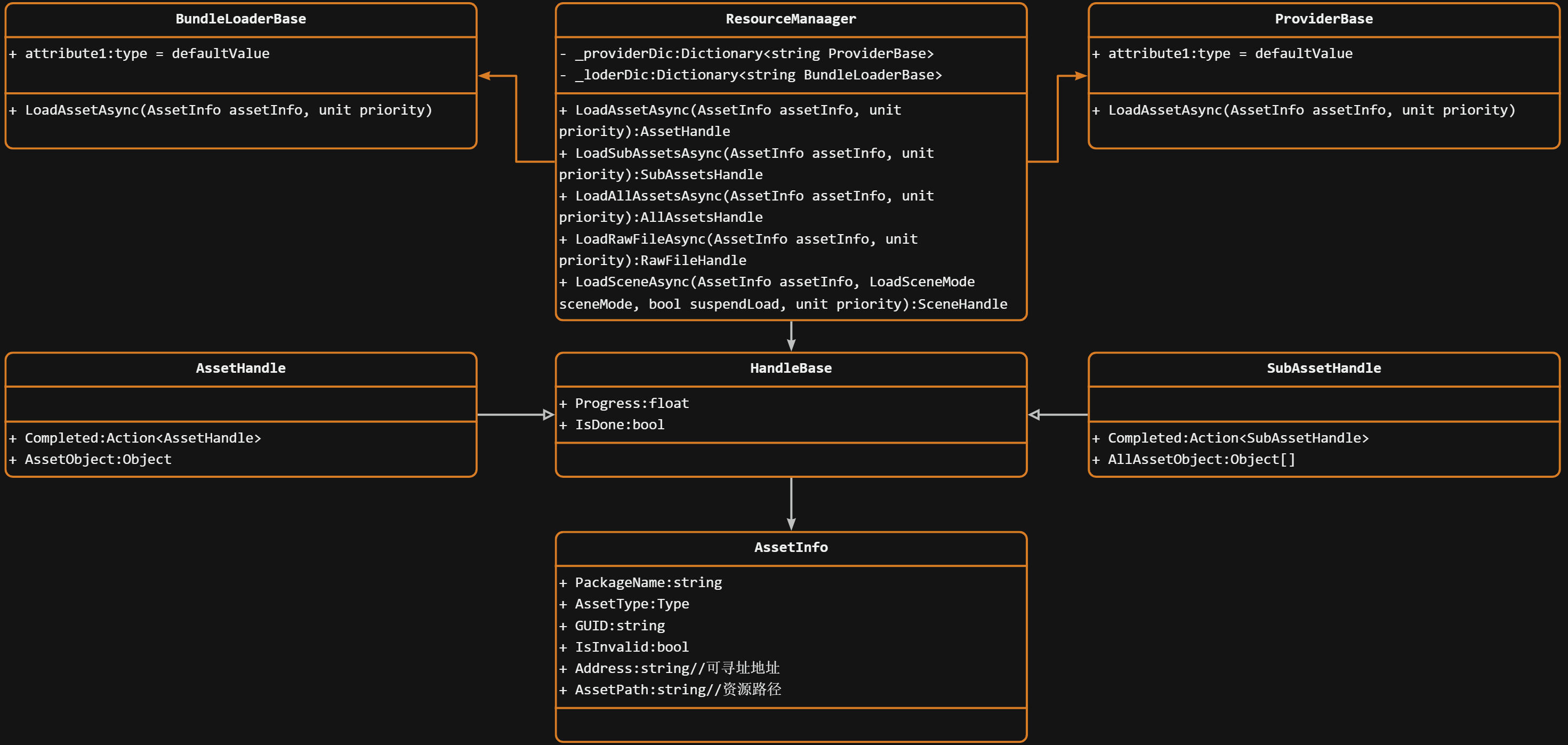
Task: Click the HandleBase class title
Action: coord(790,369)
